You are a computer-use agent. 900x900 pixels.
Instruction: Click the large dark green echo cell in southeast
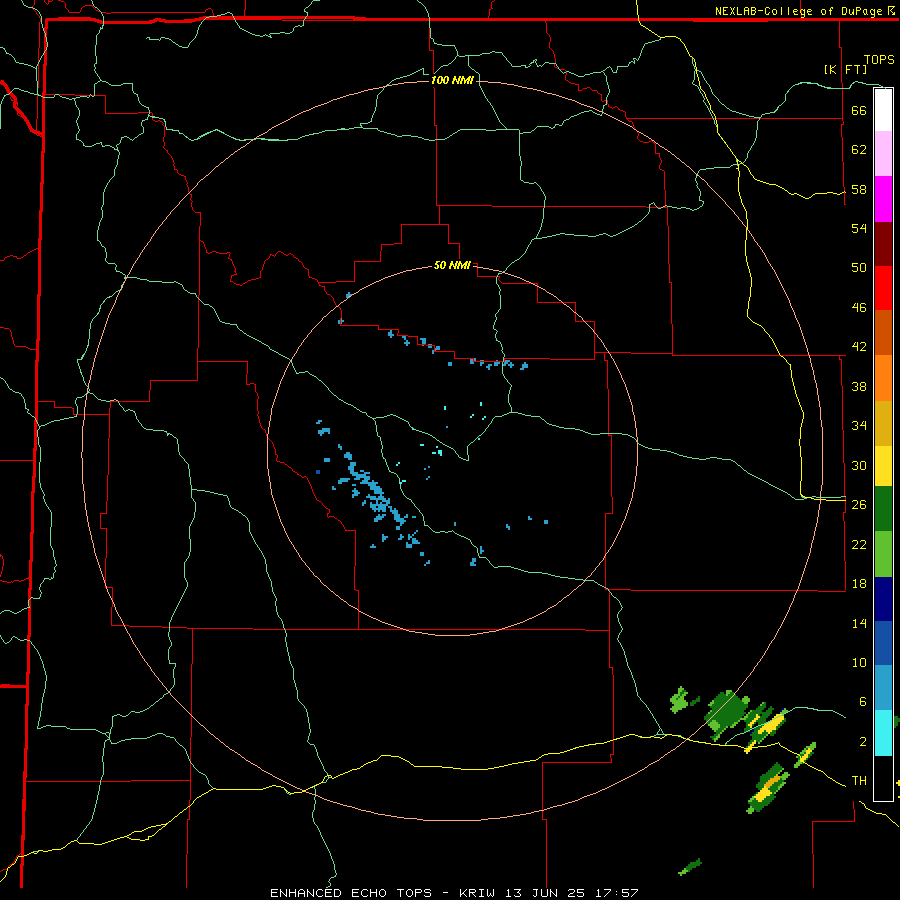727,715
